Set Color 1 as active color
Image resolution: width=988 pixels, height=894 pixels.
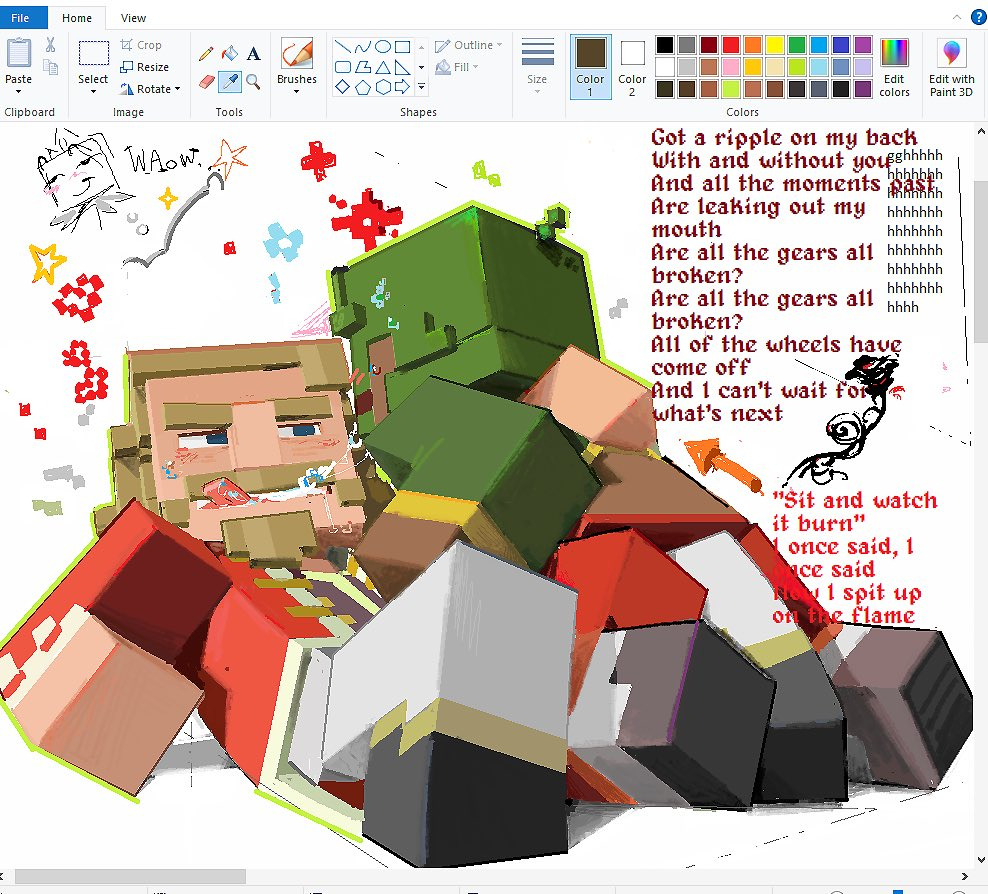pyautogui.click(x=590, y=67)
